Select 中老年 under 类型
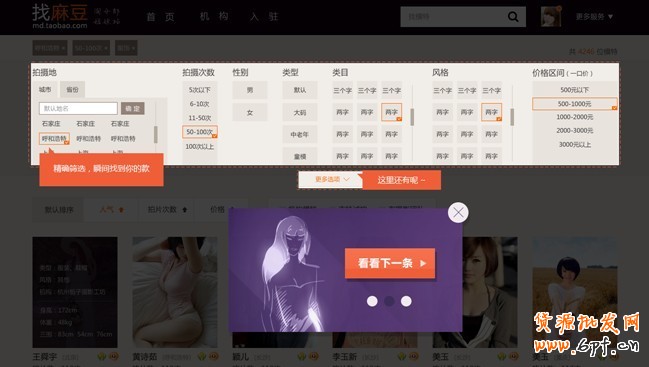This screenshot has width=649, height=367. 300,134
